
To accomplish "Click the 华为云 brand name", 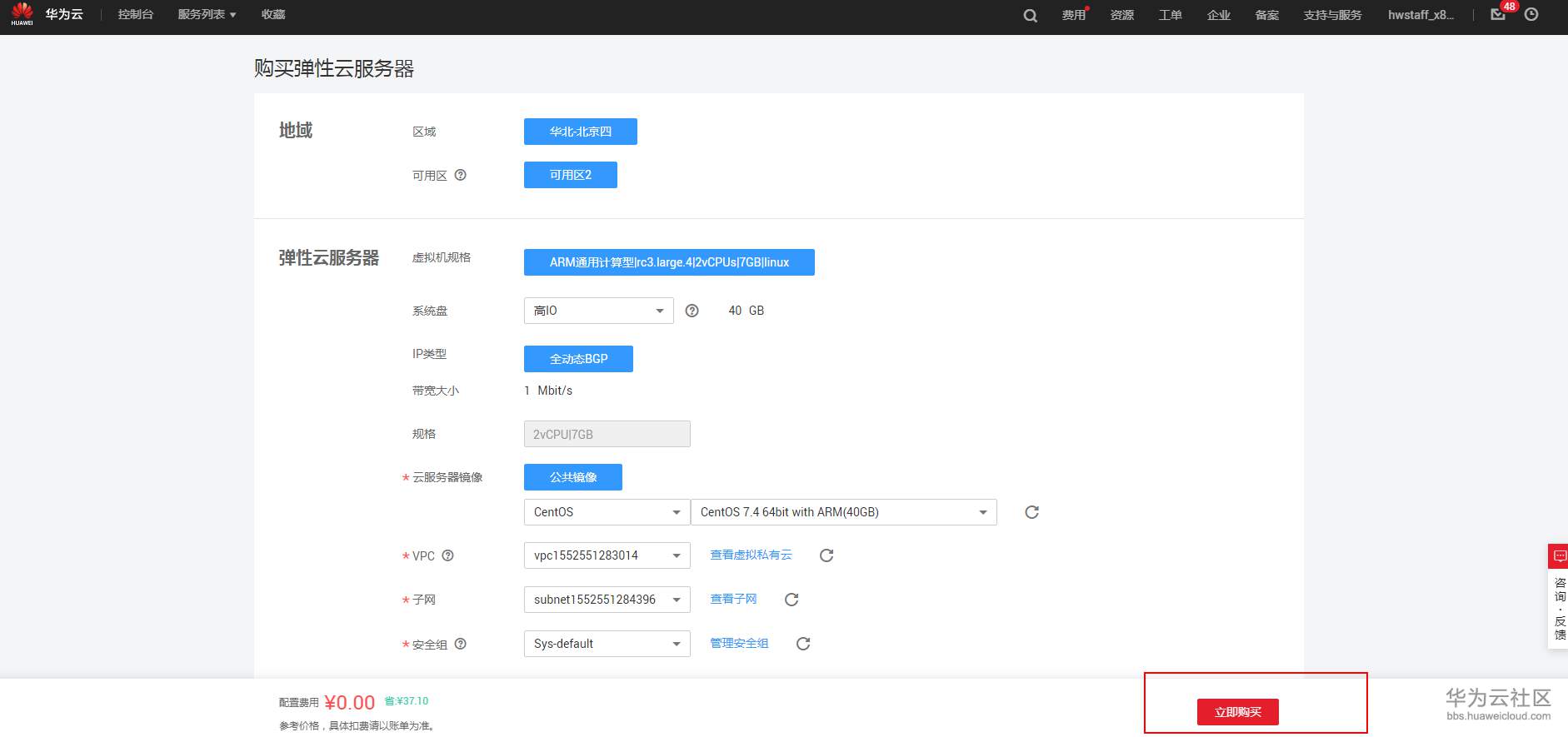I will click(64, 14).
